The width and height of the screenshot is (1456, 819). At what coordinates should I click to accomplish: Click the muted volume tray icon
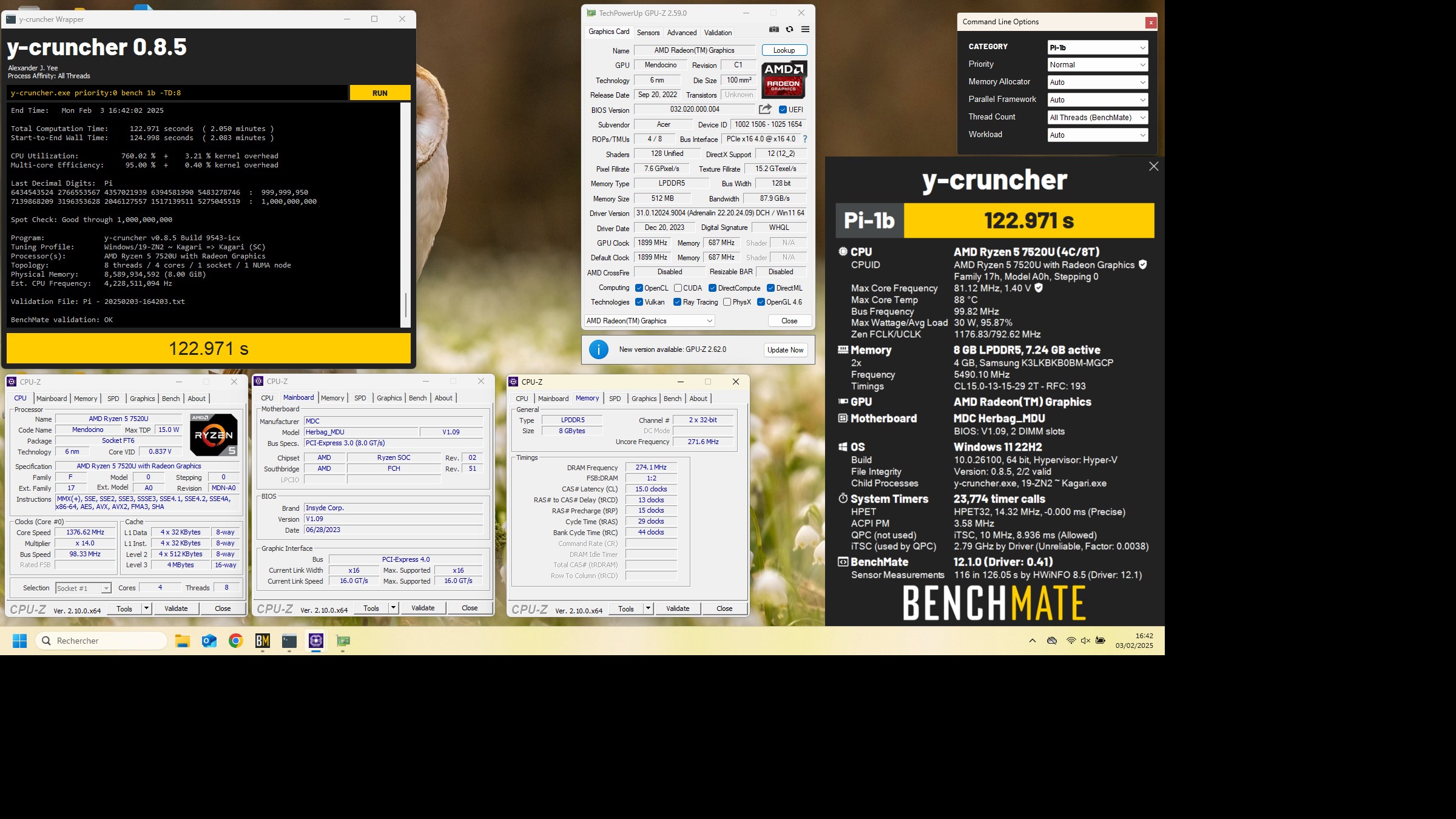tap(1085, 641)
